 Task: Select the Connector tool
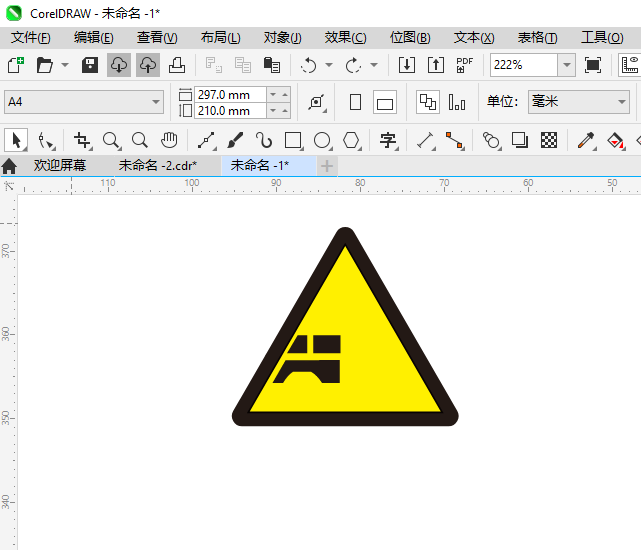click(x=455, y=141)
